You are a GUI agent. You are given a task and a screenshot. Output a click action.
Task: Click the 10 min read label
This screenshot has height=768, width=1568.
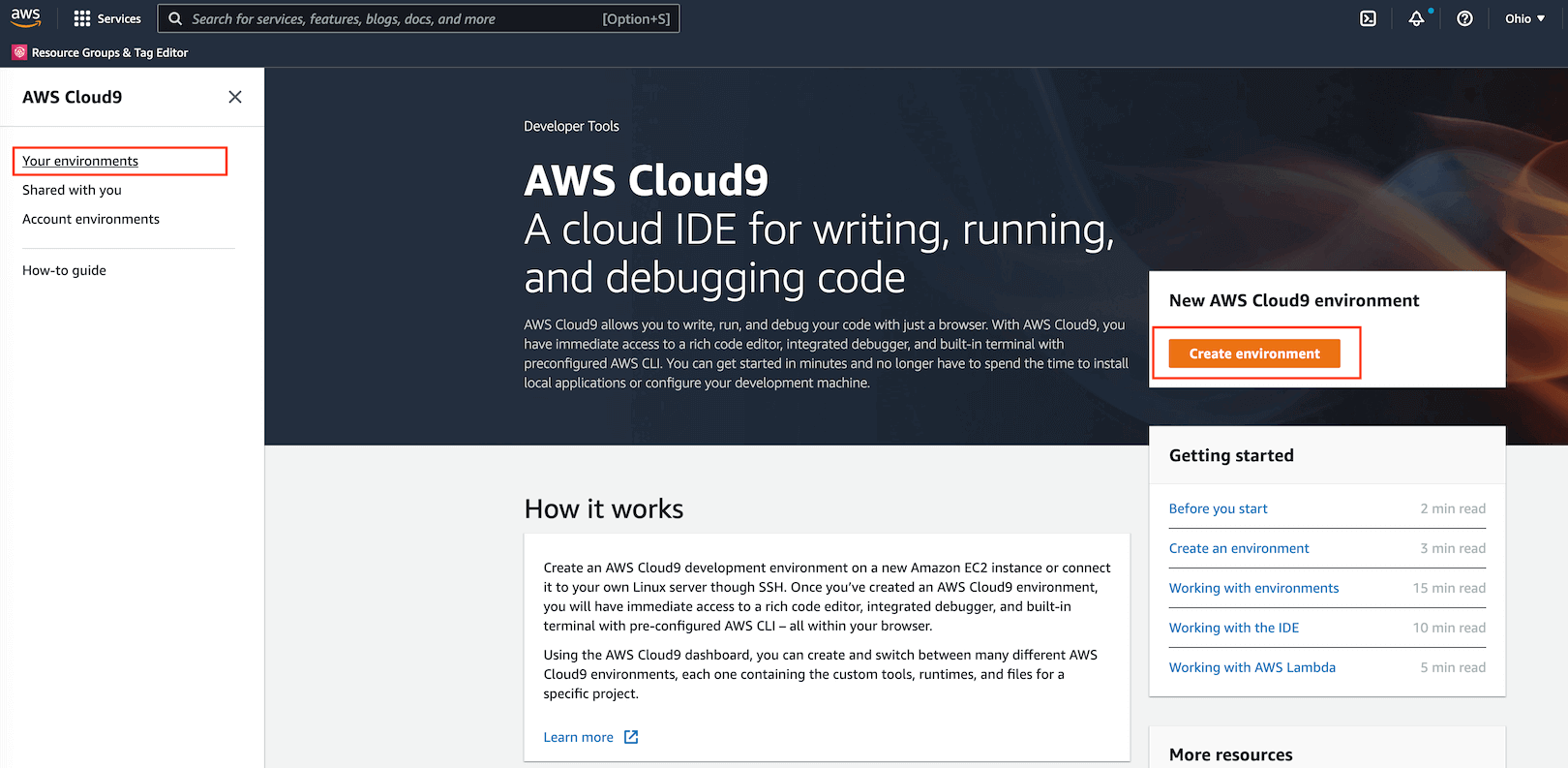[x=1449, y=628]
